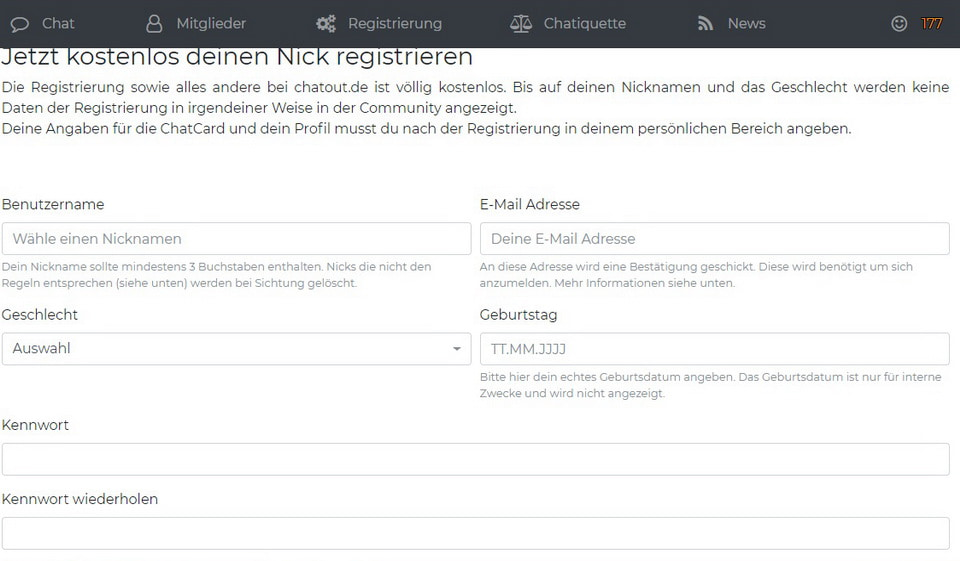The height and width of the screenshot is (561, 960).
Task: Open the Chatiquette rules link
Action: coord(584,23)
